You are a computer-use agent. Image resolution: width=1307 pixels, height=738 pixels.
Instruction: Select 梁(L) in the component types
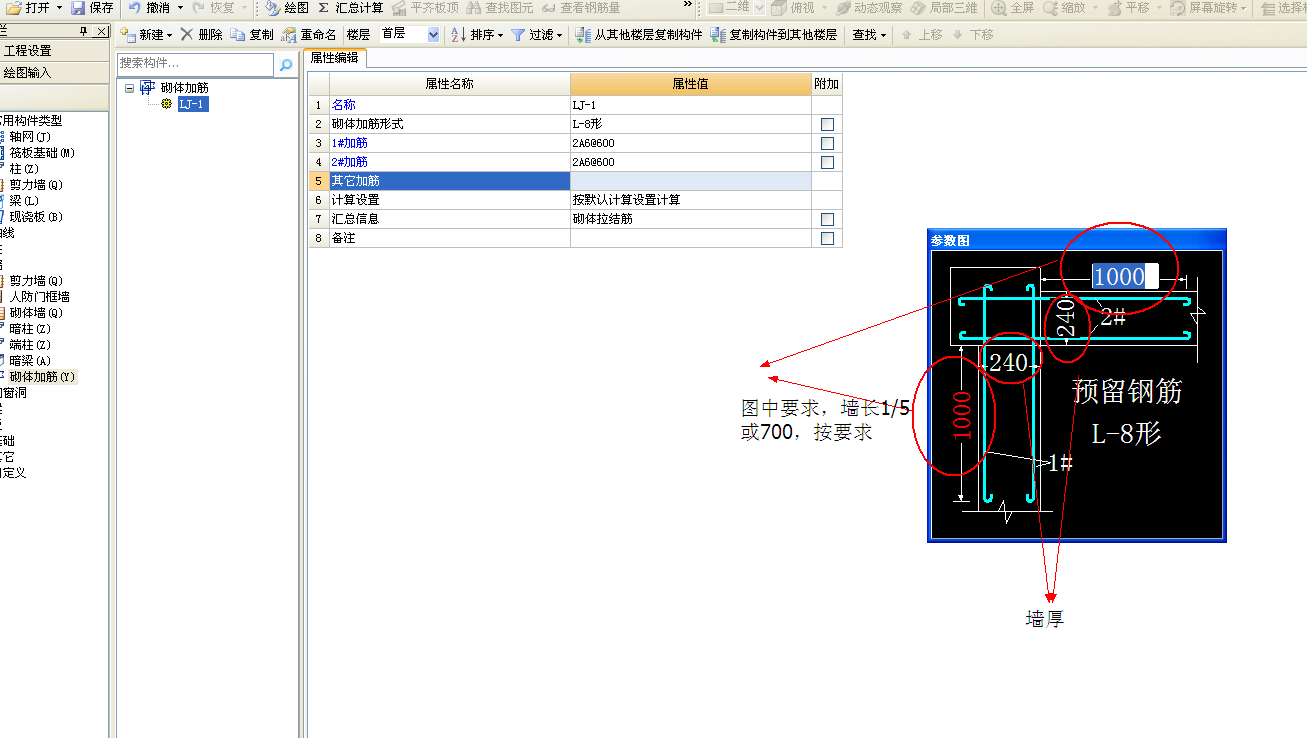click(23, 201)
